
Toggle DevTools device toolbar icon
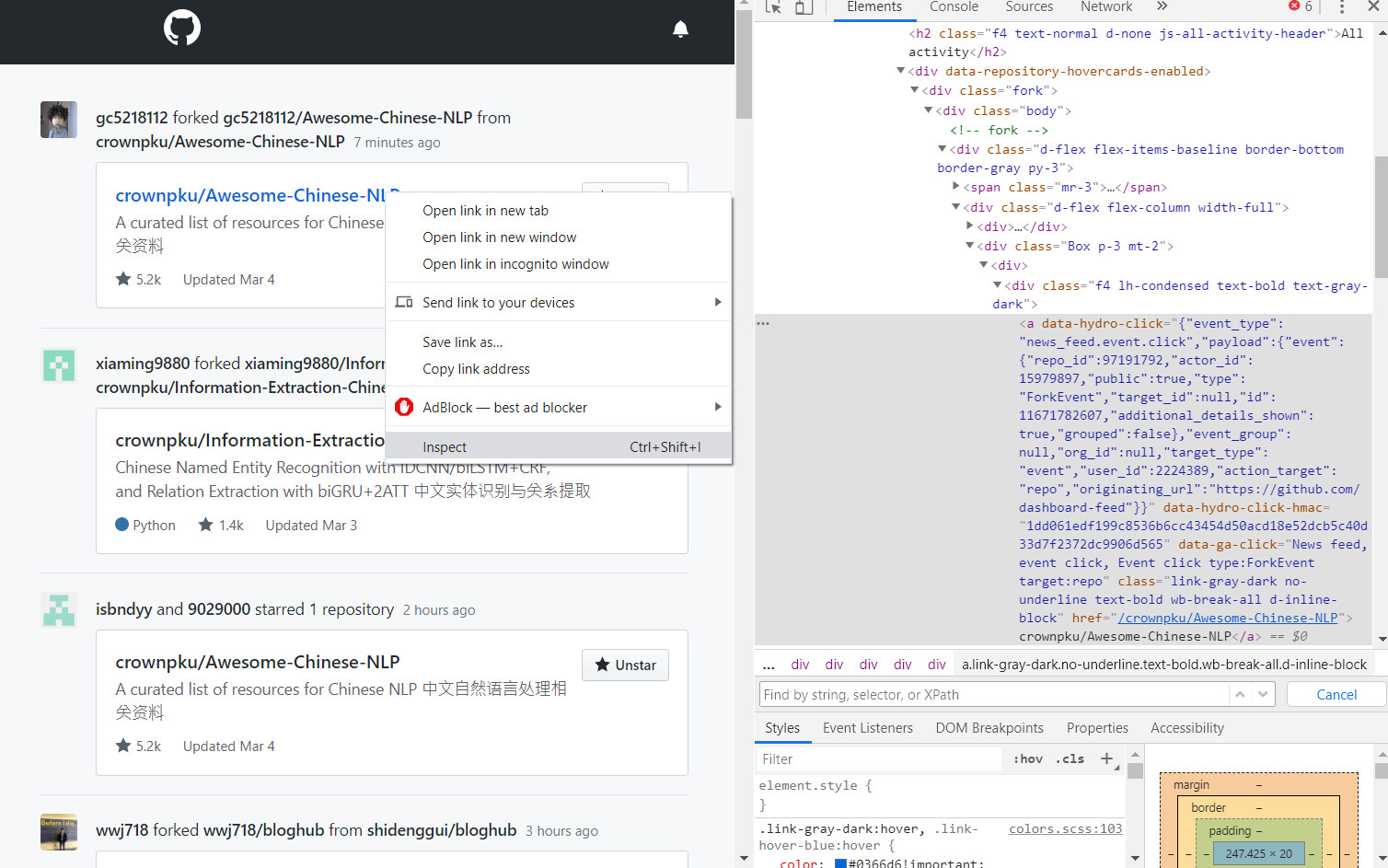click(804, 7)
